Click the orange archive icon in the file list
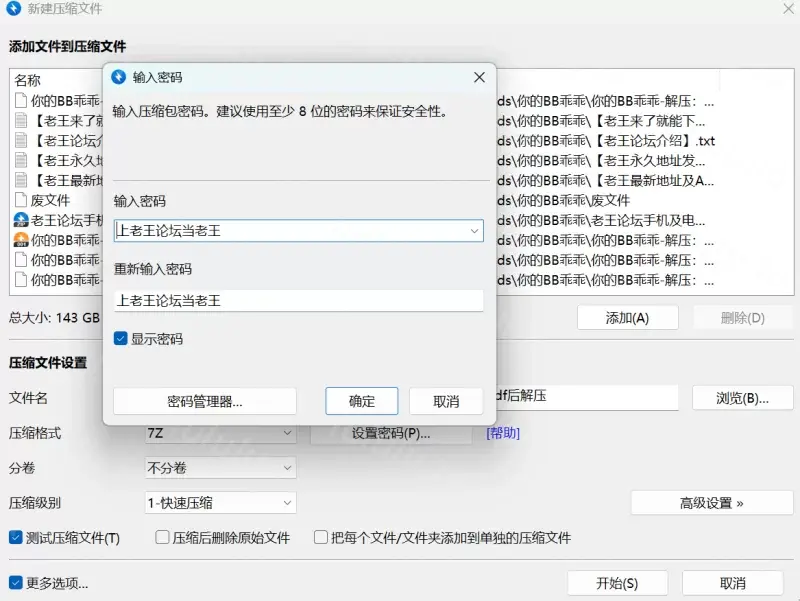The image size is (800, 601). point(21,240)
